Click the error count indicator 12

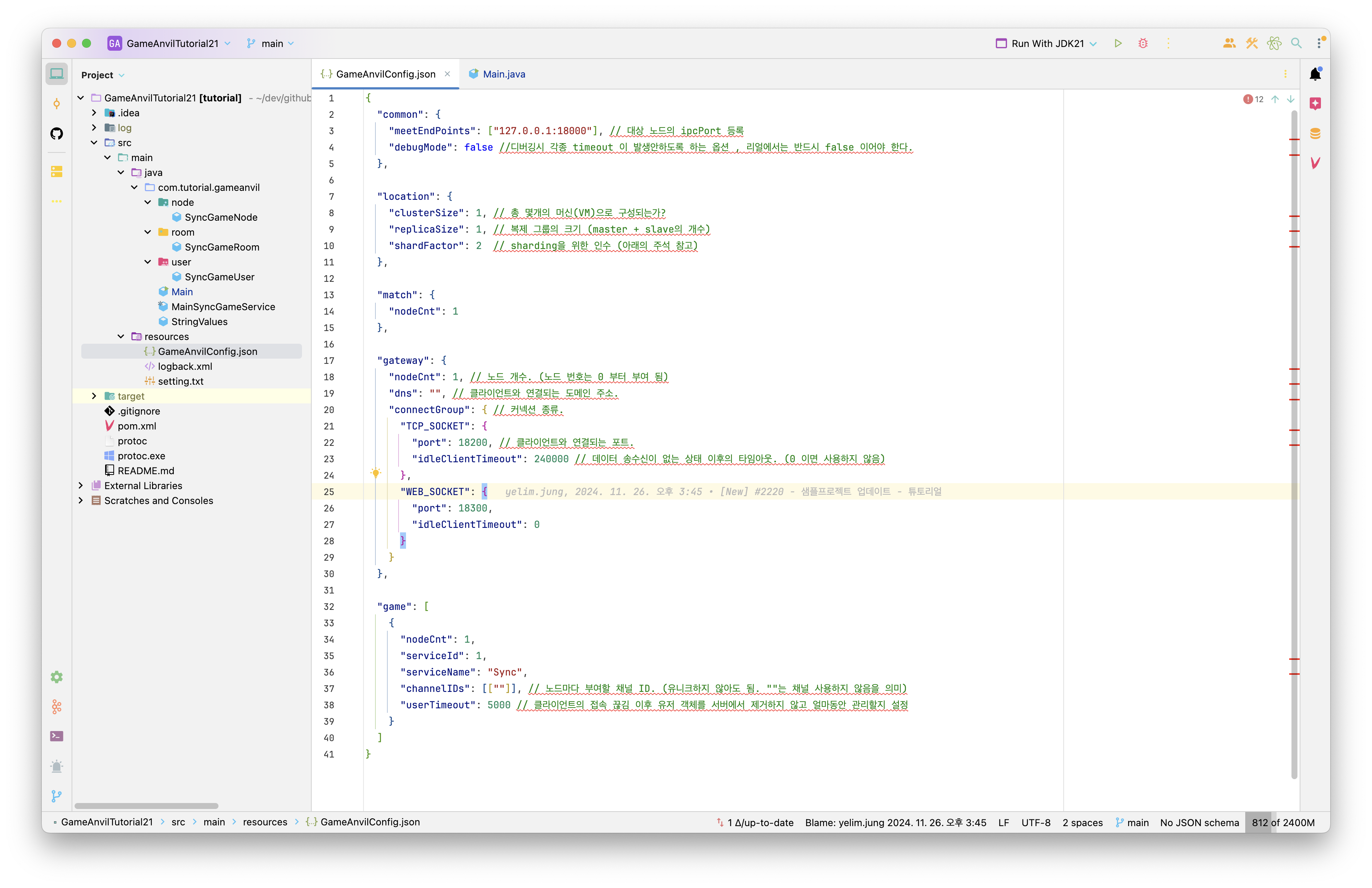(x=1254, y=99)
